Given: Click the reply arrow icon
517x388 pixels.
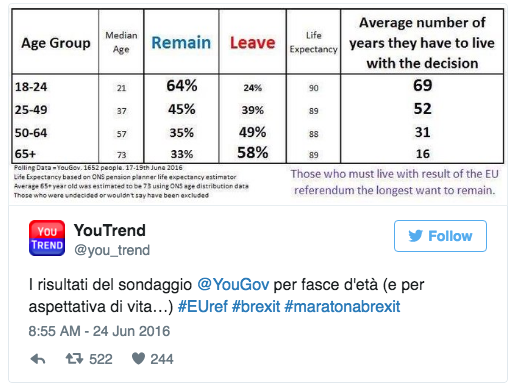Looking at the screenshot, I should pyautogui.click(x=38, y=359).
